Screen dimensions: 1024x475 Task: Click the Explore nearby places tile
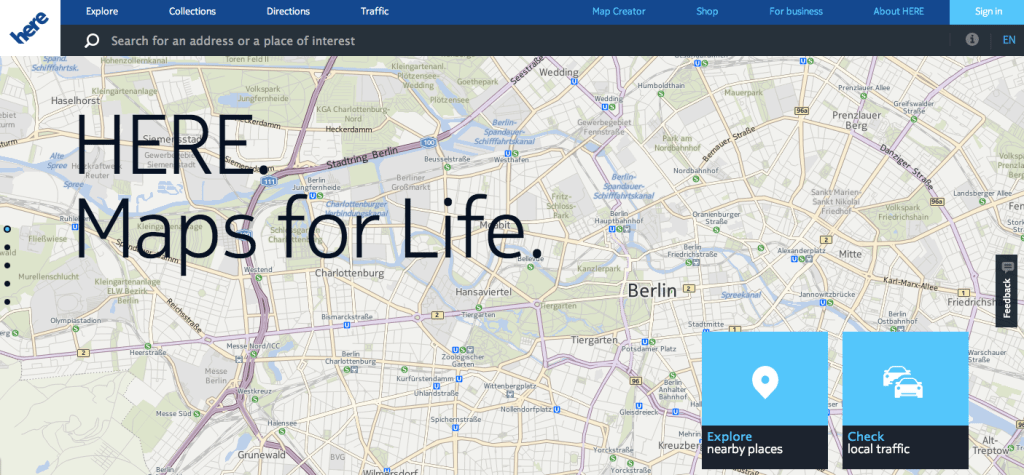point(765,400)
